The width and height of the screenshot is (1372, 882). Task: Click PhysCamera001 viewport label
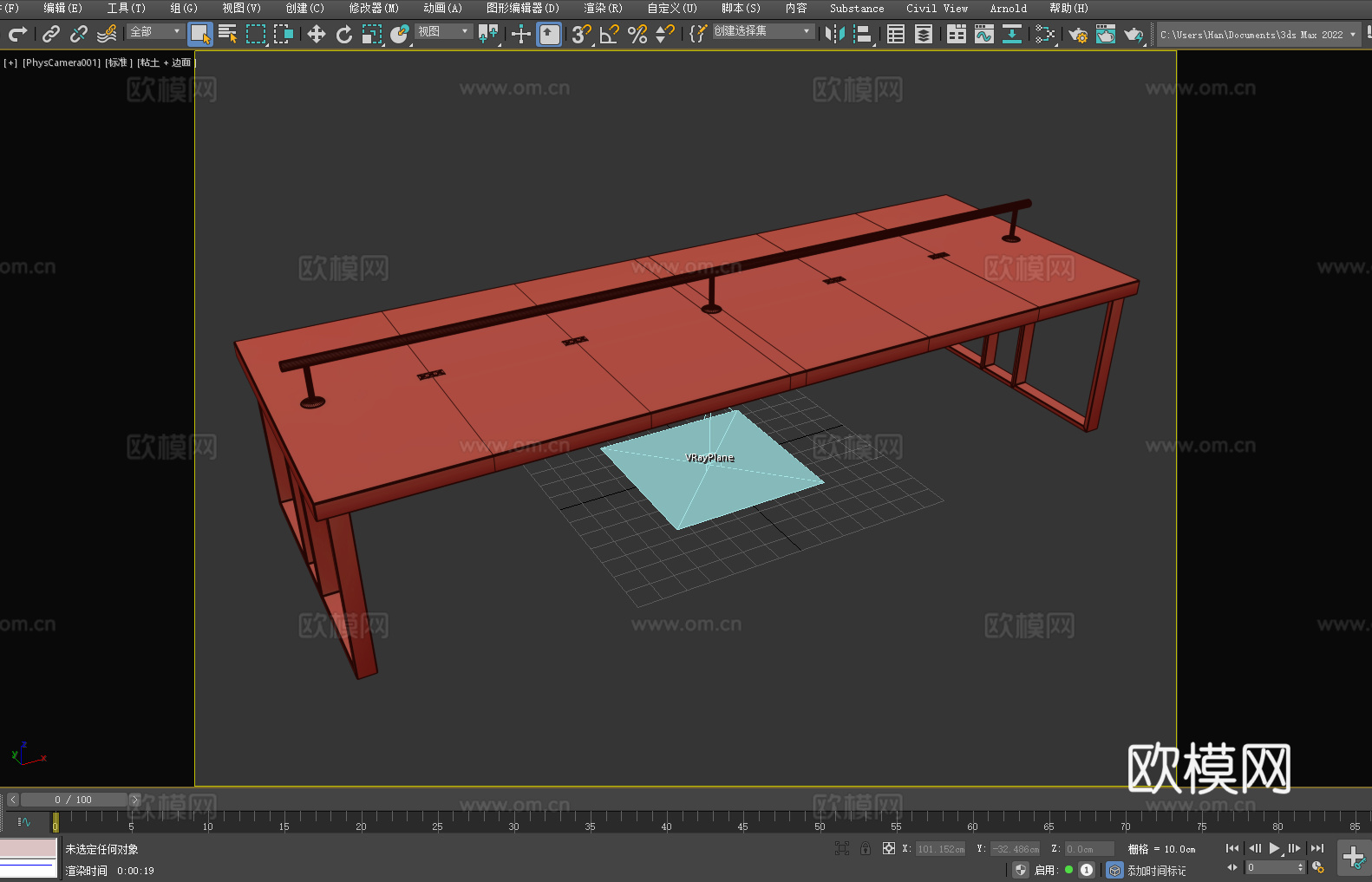62,62
